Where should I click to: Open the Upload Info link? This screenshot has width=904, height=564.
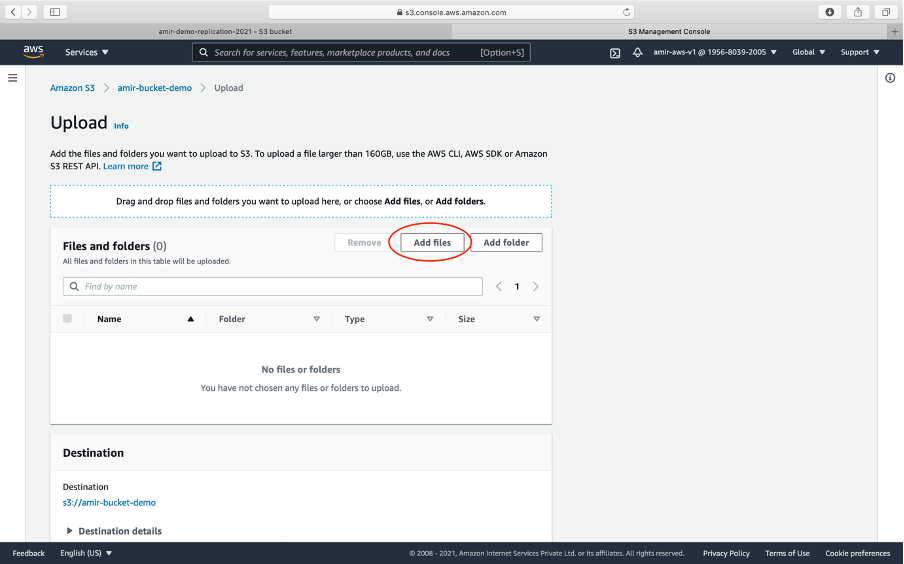(121, 126)
